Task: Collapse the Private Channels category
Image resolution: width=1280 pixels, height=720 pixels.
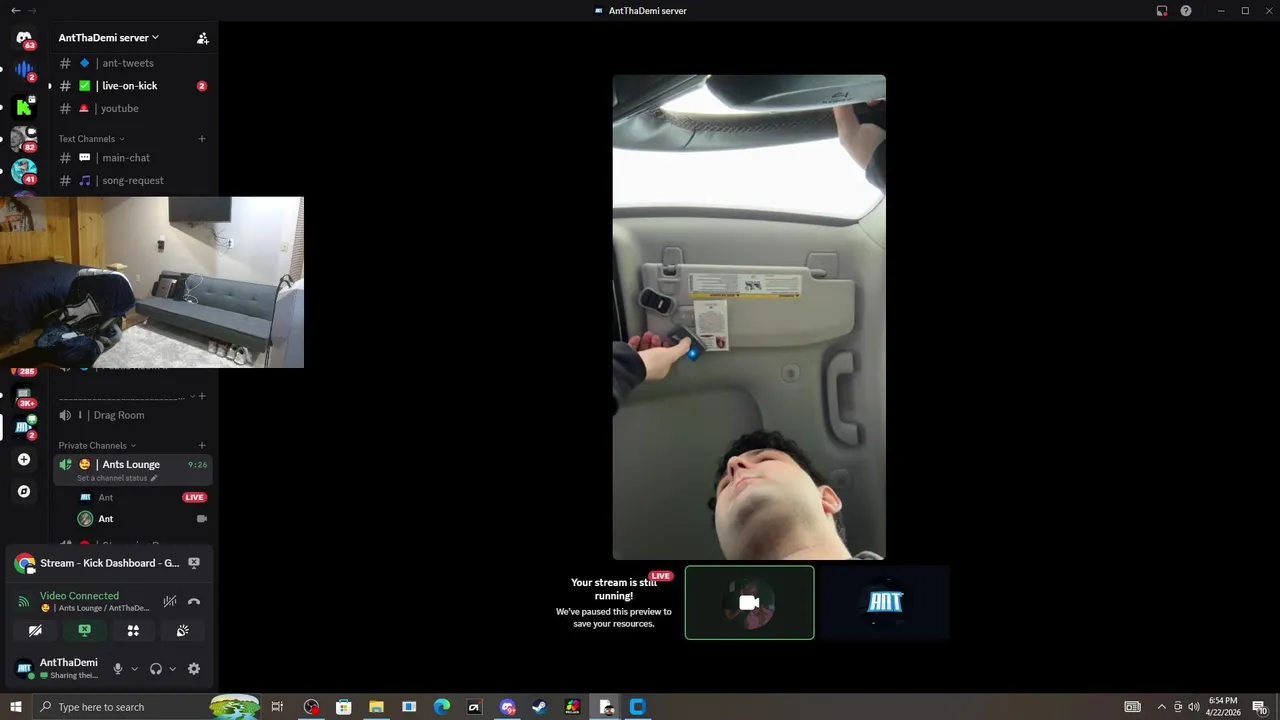Action: coord(97,446)
